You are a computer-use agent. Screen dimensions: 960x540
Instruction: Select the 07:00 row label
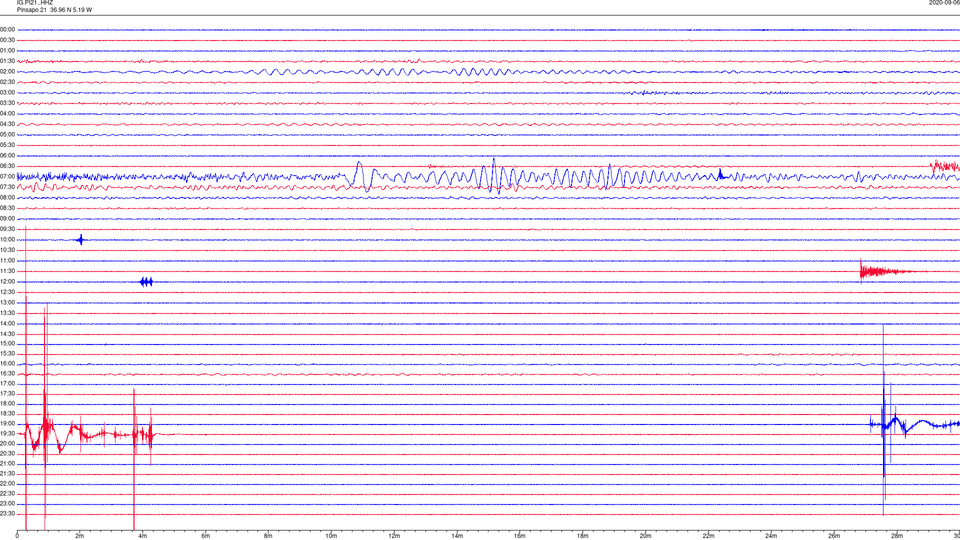7,176
